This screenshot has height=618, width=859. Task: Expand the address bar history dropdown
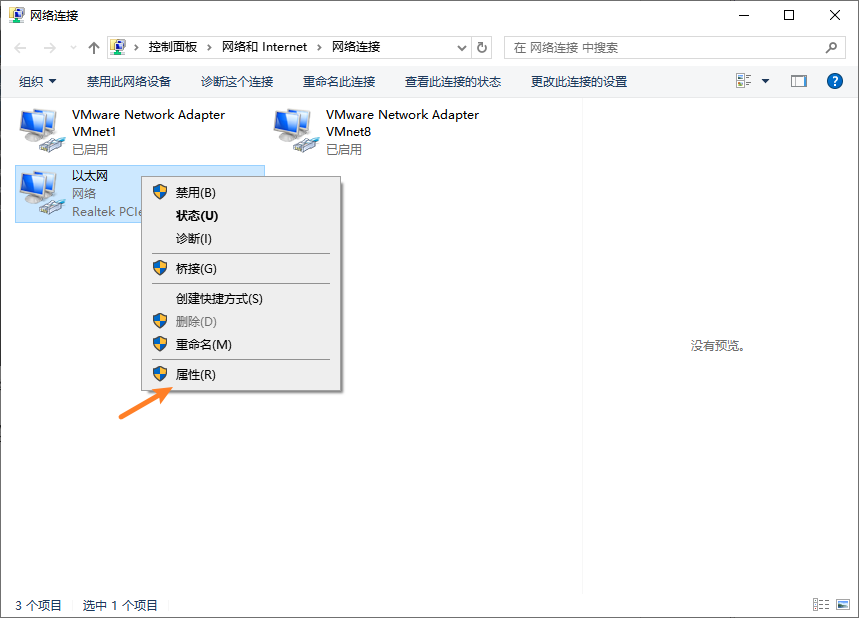coord(461,47)
